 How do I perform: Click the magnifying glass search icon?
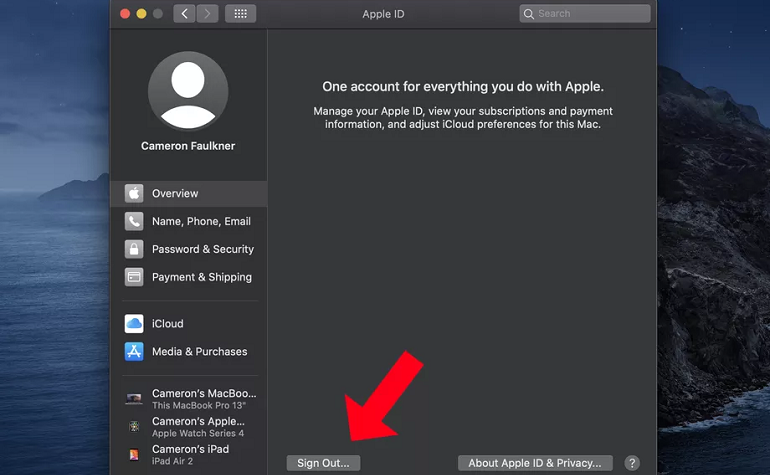tap(528, 14)
